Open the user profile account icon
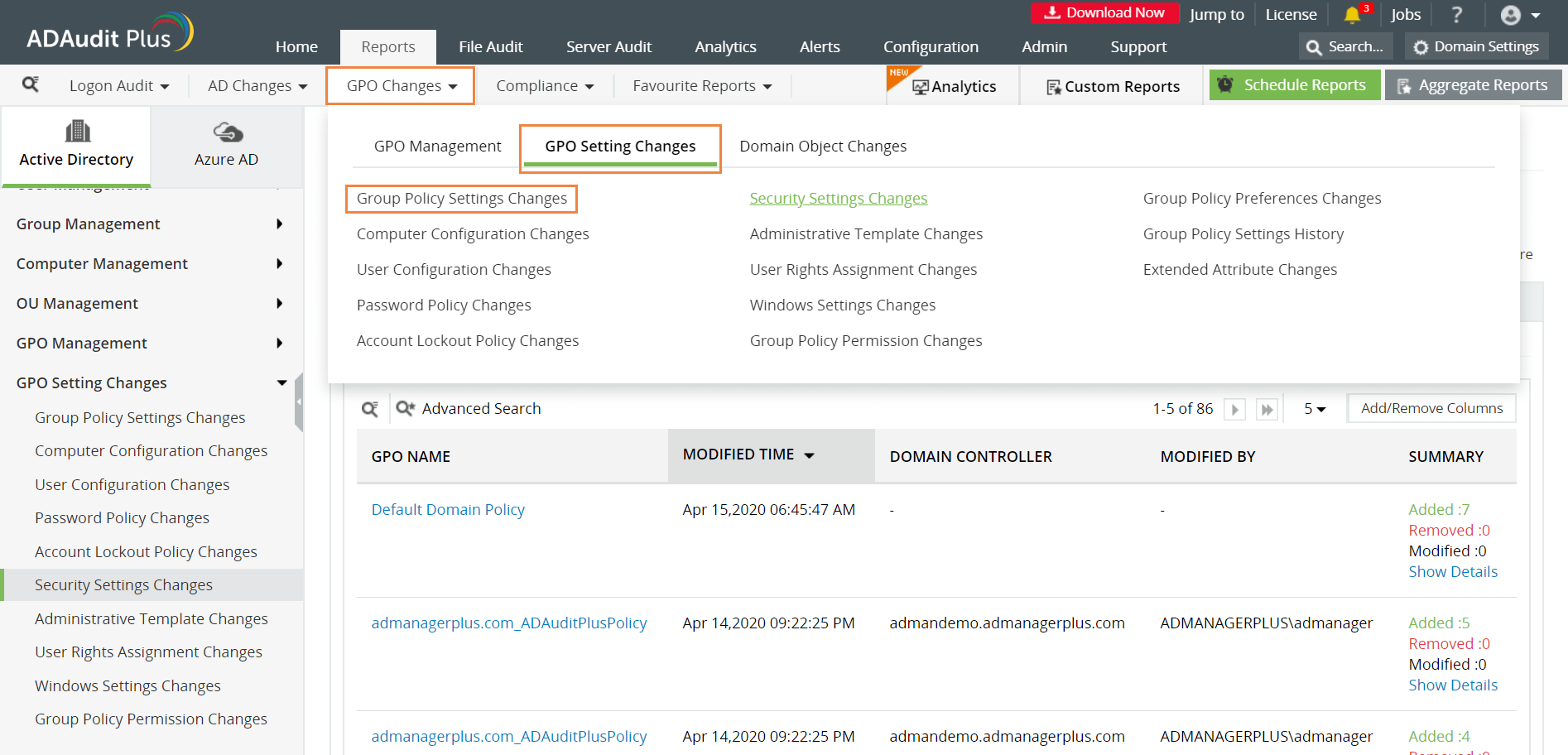This screenshot has height=755, width=1568. [1510, 14]
